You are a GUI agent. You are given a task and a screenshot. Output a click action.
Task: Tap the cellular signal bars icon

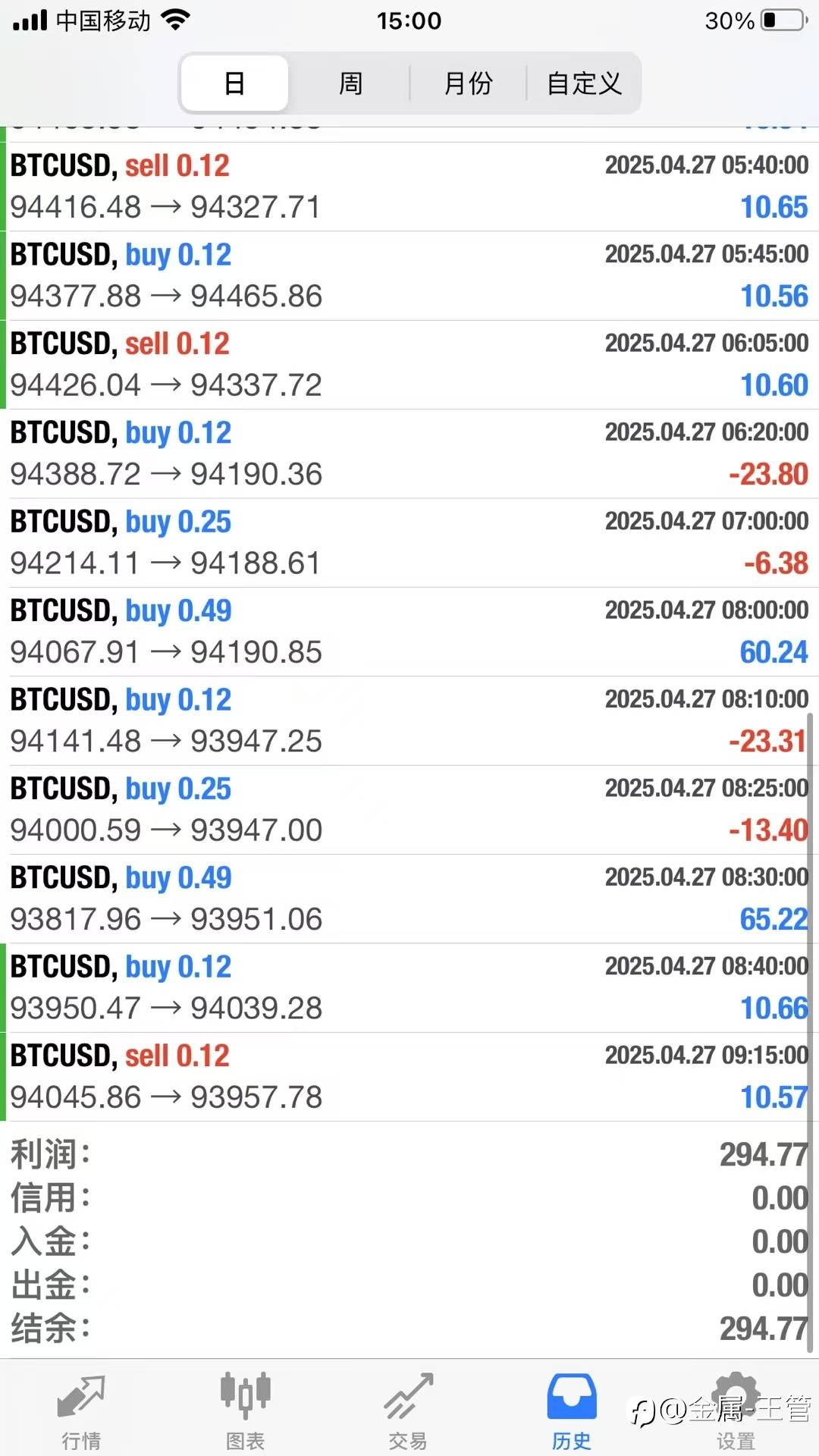[30, 20]
